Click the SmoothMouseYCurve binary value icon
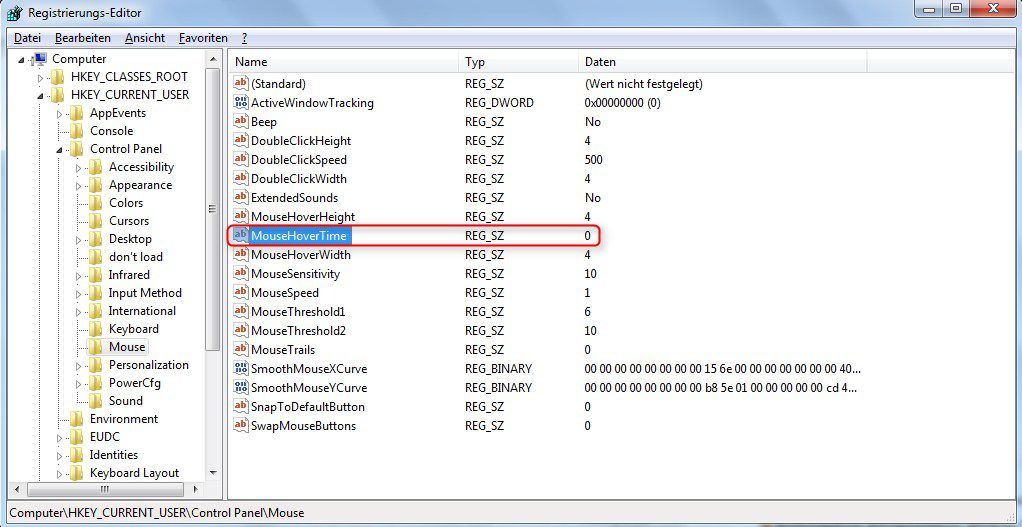The image size is (1022, 527). (241, 388)
